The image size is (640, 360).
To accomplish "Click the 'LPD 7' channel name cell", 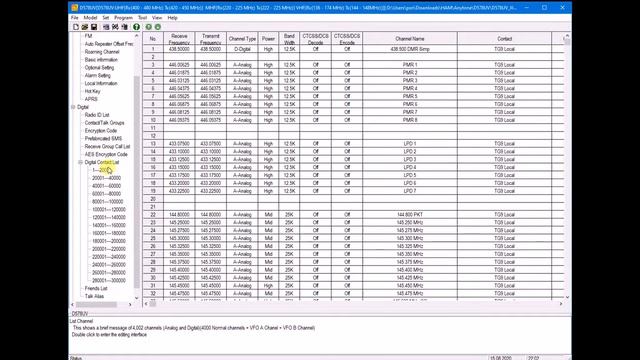I will pyautogui.click(x=410, y=191).
